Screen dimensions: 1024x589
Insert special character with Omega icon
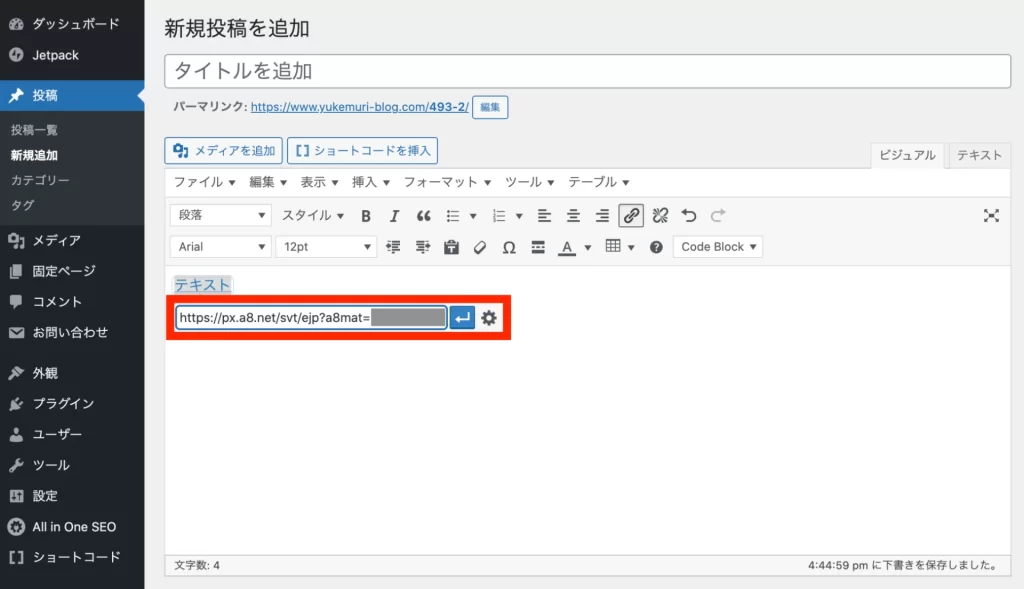[509, 247]
